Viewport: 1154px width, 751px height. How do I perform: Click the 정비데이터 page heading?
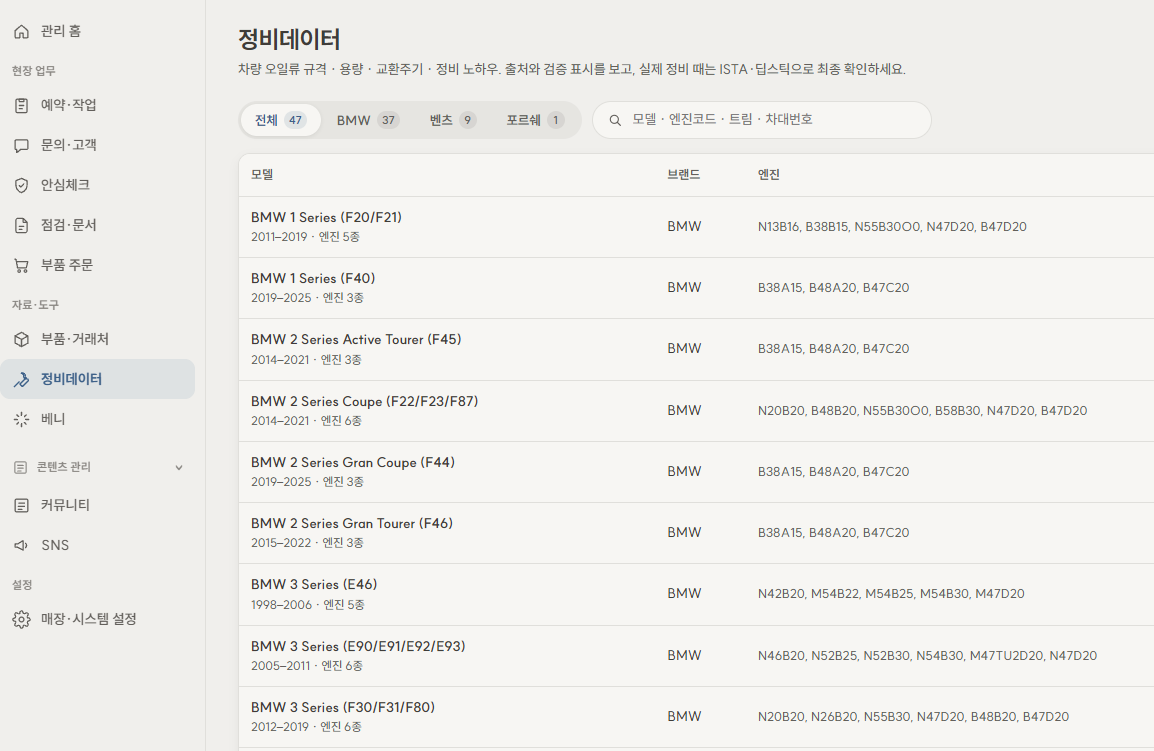[x=288, y=39]
